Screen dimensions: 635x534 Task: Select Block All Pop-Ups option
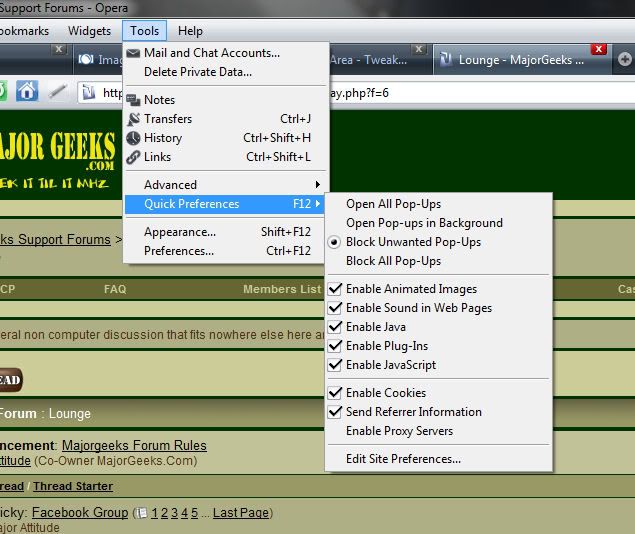[x=393, y=261]
